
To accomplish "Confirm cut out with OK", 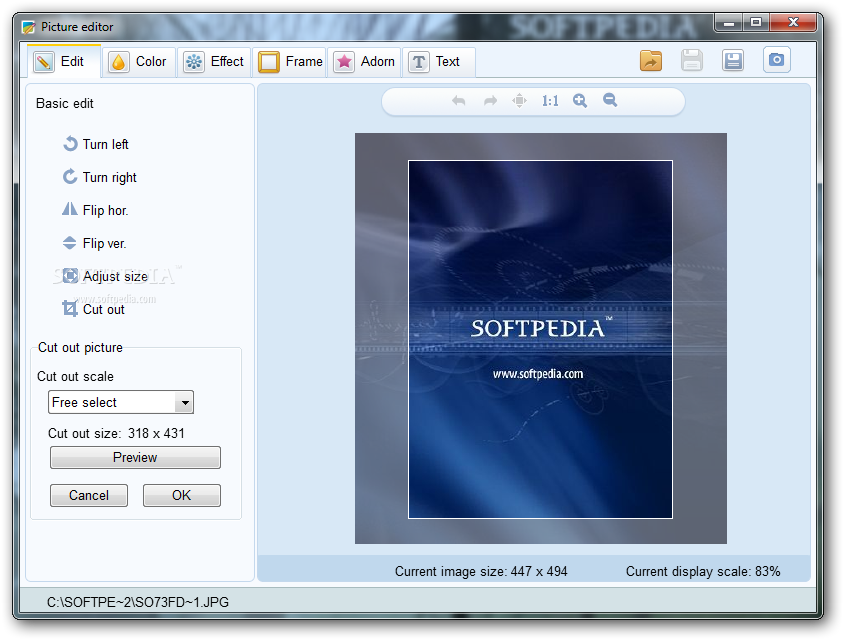I will pos(181,495).
